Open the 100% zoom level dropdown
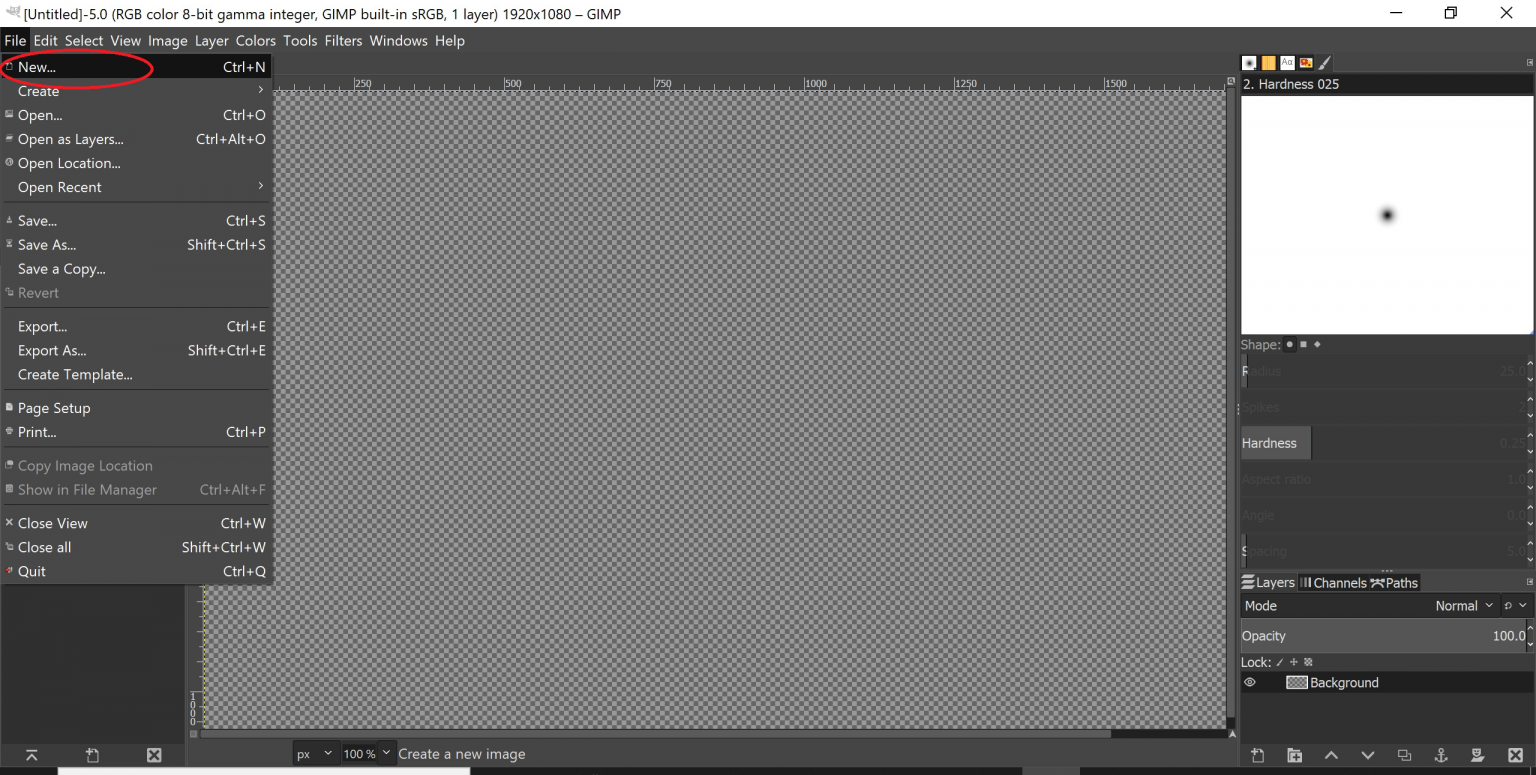Viewport: 1536px width, 775px height. coord(365,753)
